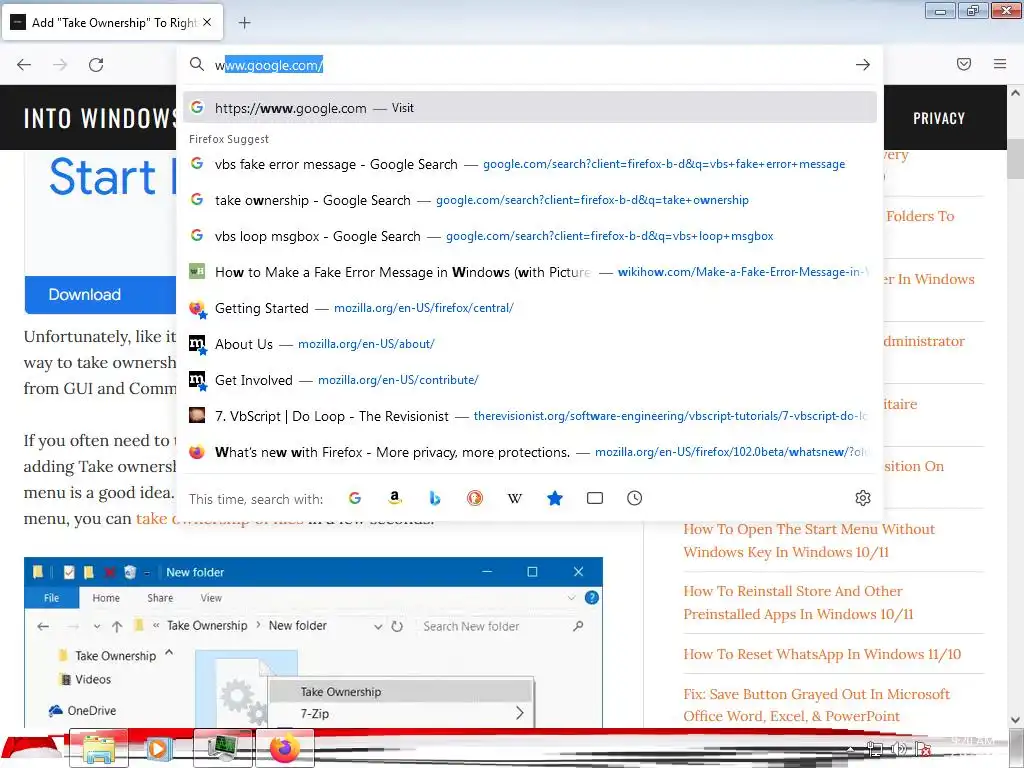Open take ownership Google Search suggestion
This screenshot has height=768, width=1024.
[530, 200]
